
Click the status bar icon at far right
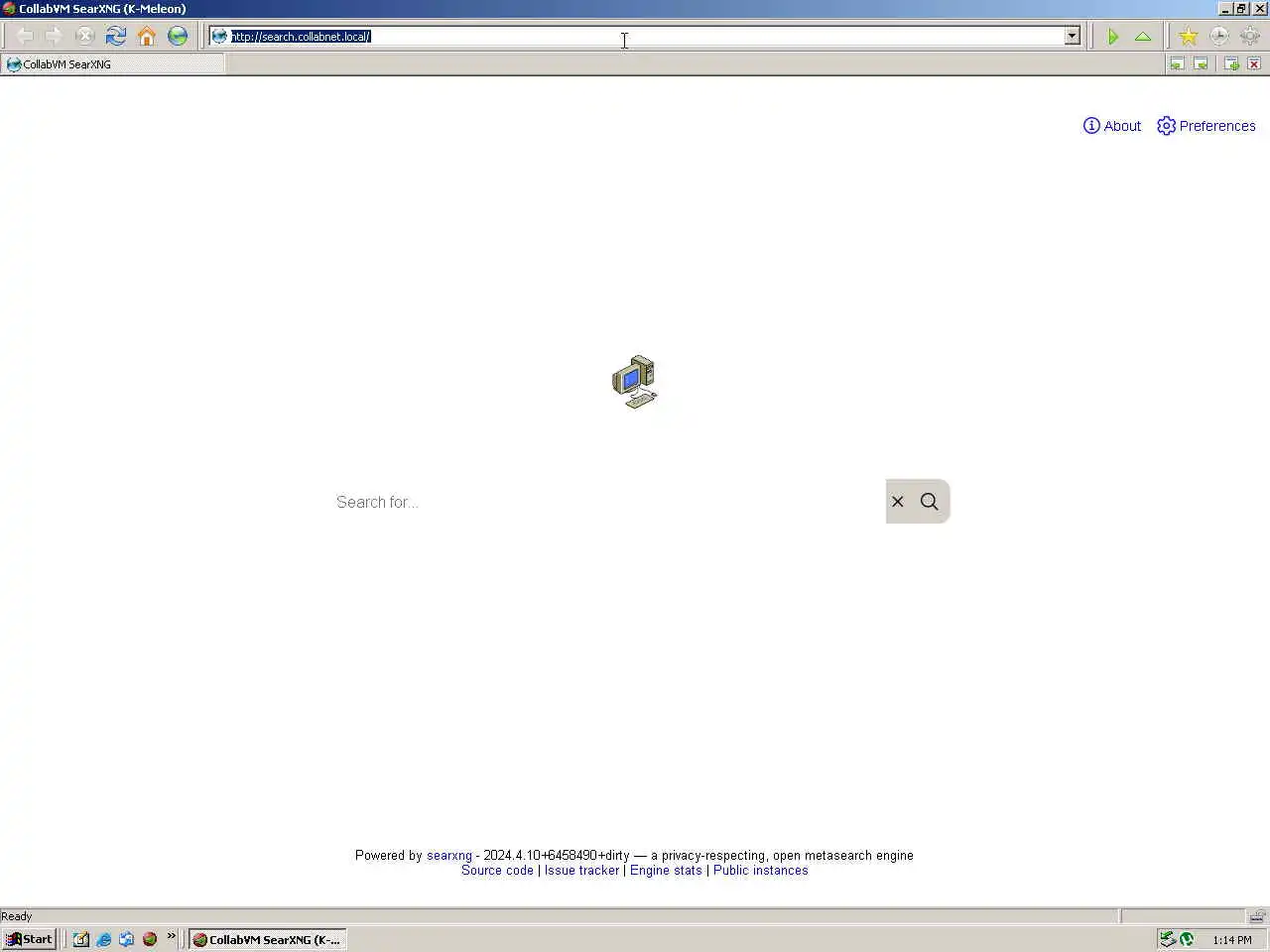pyautogui.click(x=1257, y=916)
